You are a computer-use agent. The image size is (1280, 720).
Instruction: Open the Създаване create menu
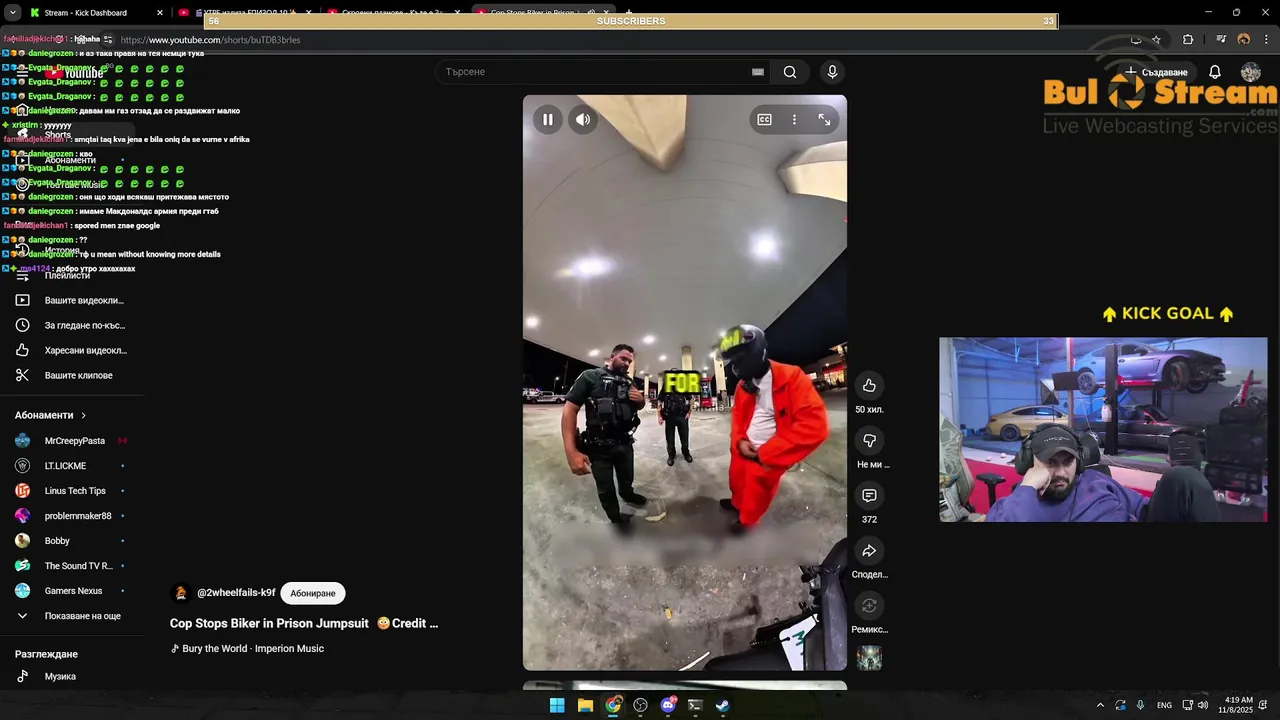(x=1157, y=72)
